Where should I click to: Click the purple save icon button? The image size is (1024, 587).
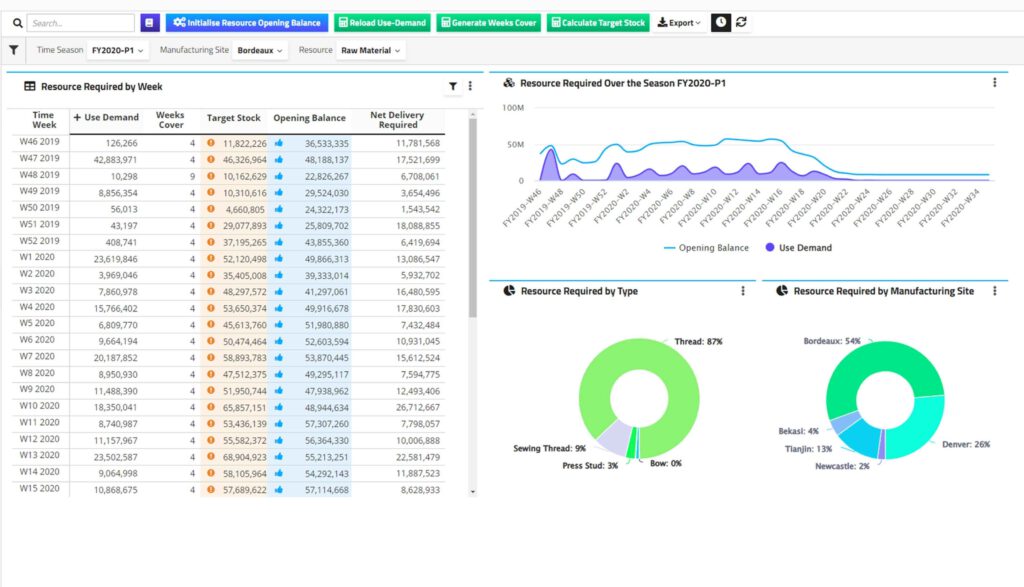[149, 22]
